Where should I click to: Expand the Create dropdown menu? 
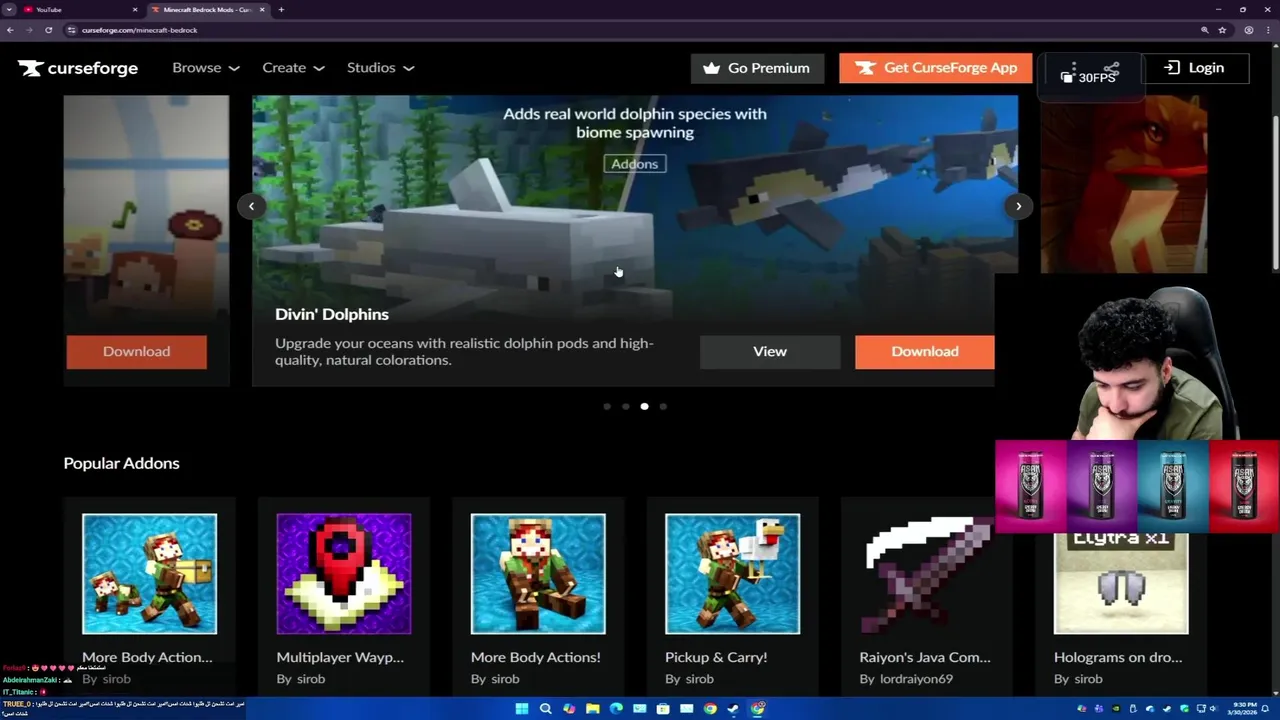[293, 68]
